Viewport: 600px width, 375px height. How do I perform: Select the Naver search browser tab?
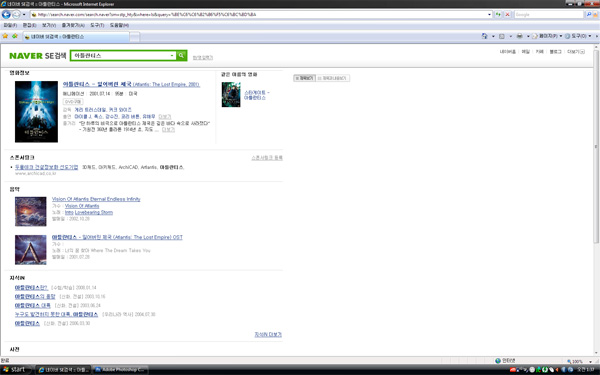[x=76, y=37]
